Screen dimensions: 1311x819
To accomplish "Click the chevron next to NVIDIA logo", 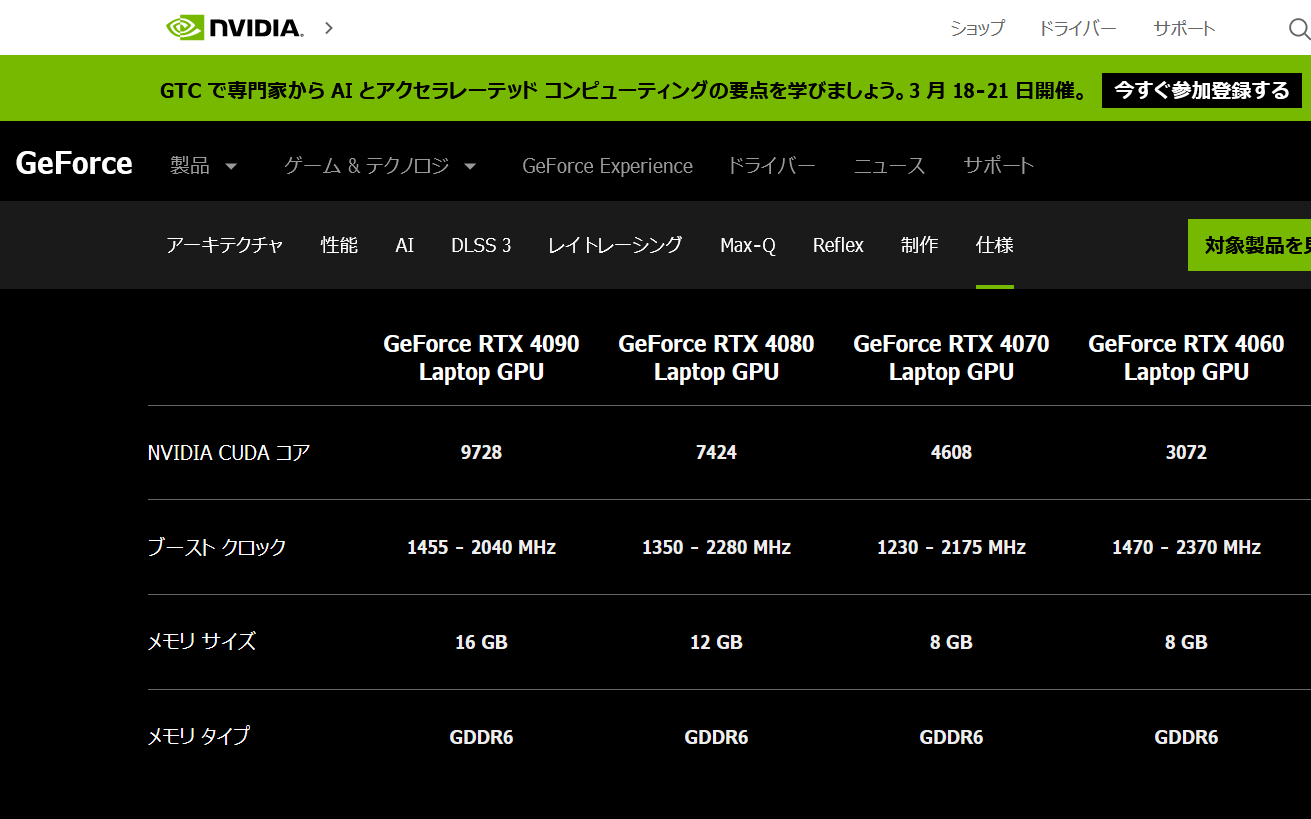I will [x=329, y=27].
